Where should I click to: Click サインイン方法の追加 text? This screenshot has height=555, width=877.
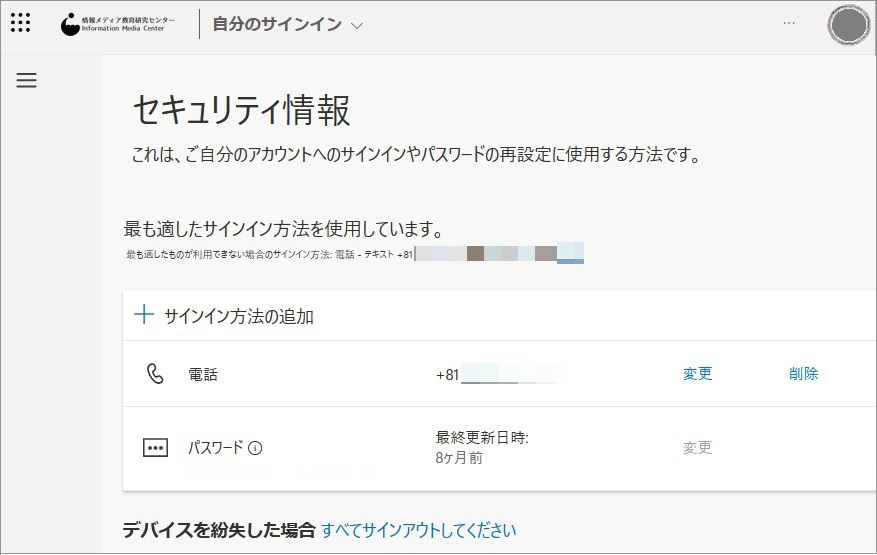pos(239,317)
